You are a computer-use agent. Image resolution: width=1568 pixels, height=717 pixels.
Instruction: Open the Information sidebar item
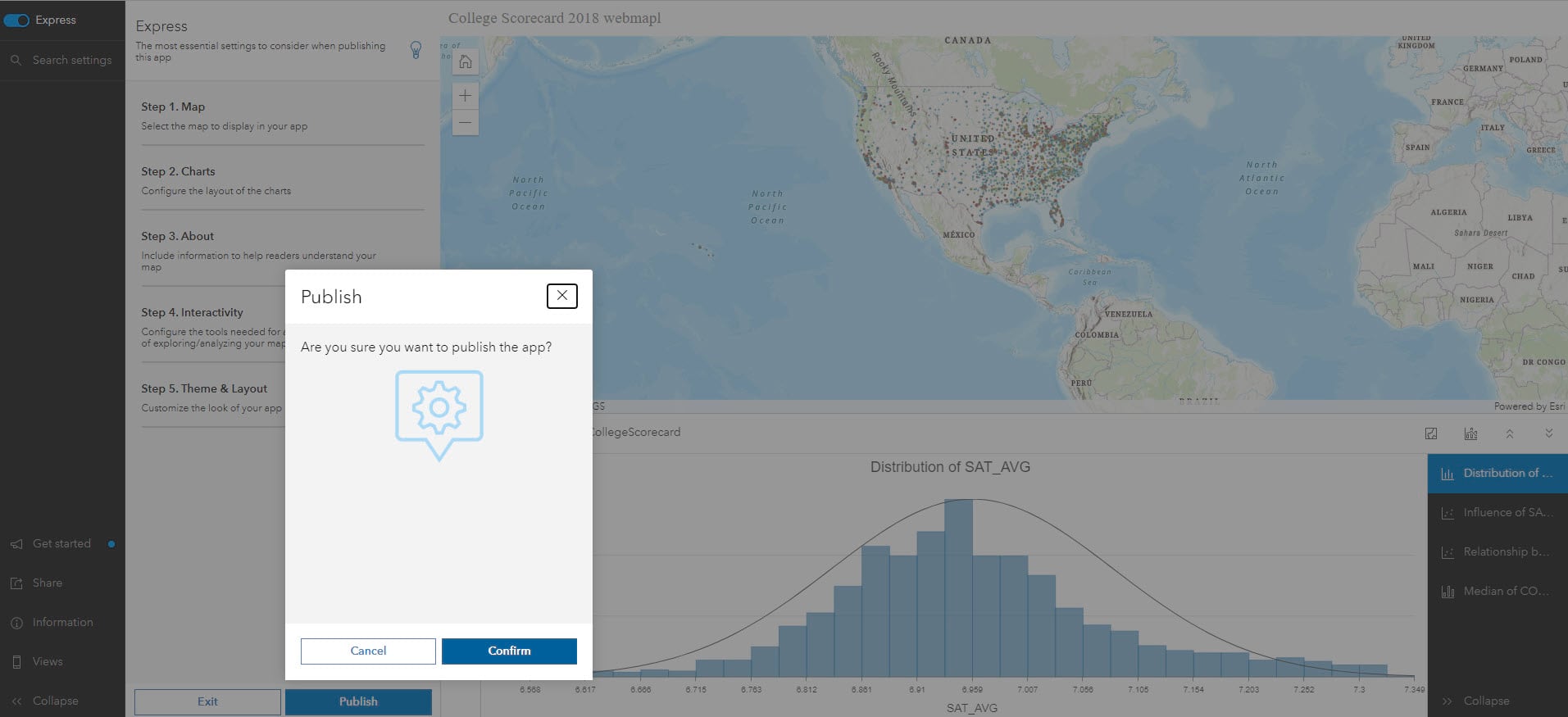click(x=62, y=622)
